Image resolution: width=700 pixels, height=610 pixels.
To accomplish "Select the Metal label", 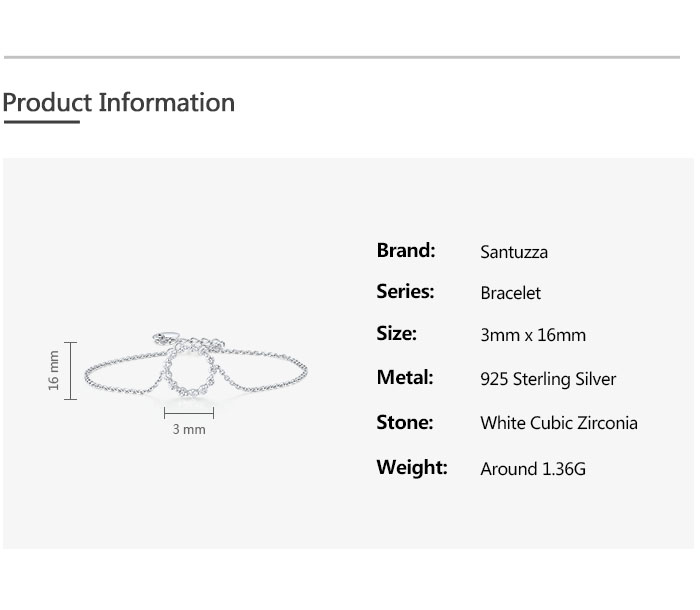I will [x=404, y=378].
